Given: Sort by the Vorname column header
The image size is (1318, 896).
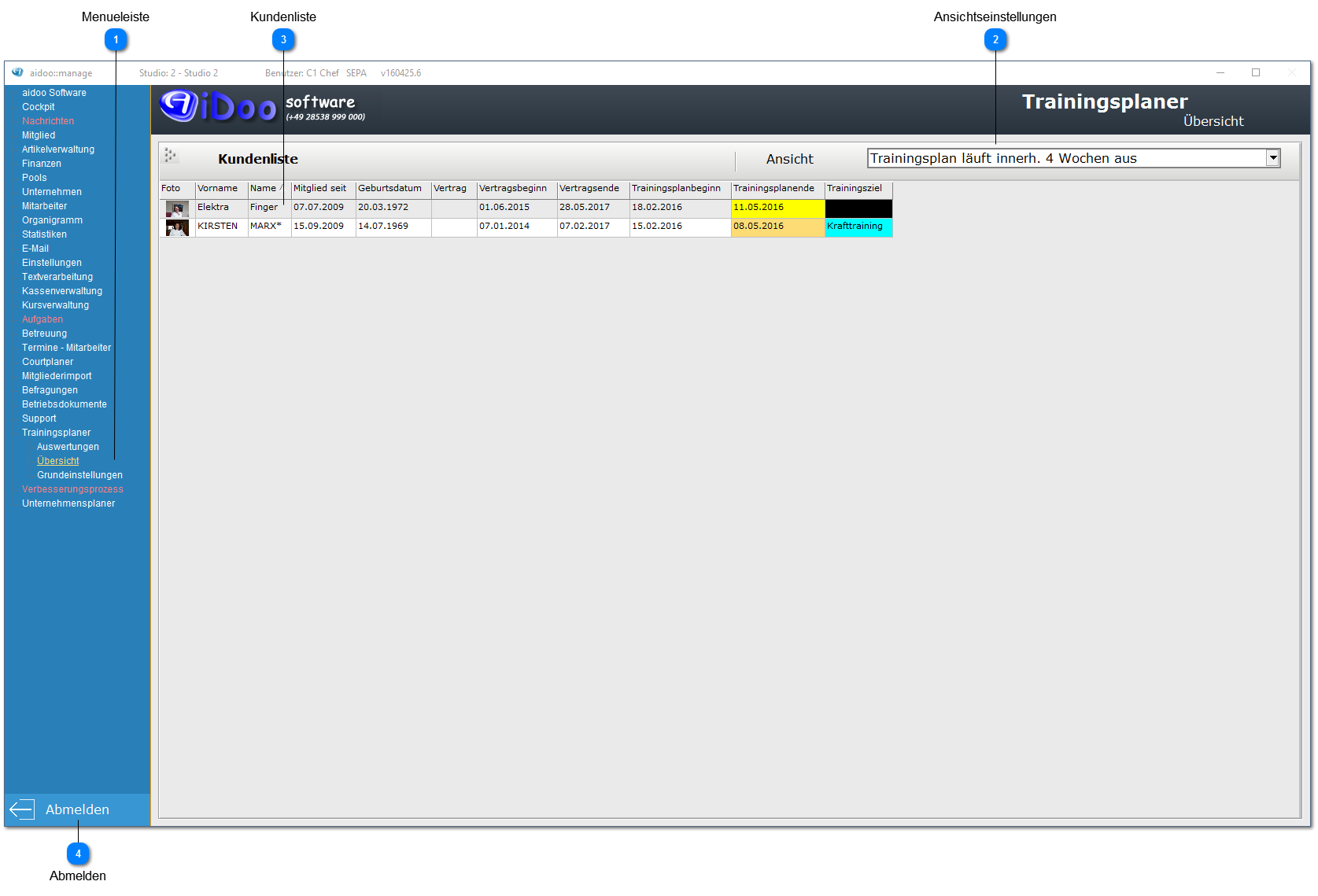Looking at the screenshot, I should (x=221, y=189).
